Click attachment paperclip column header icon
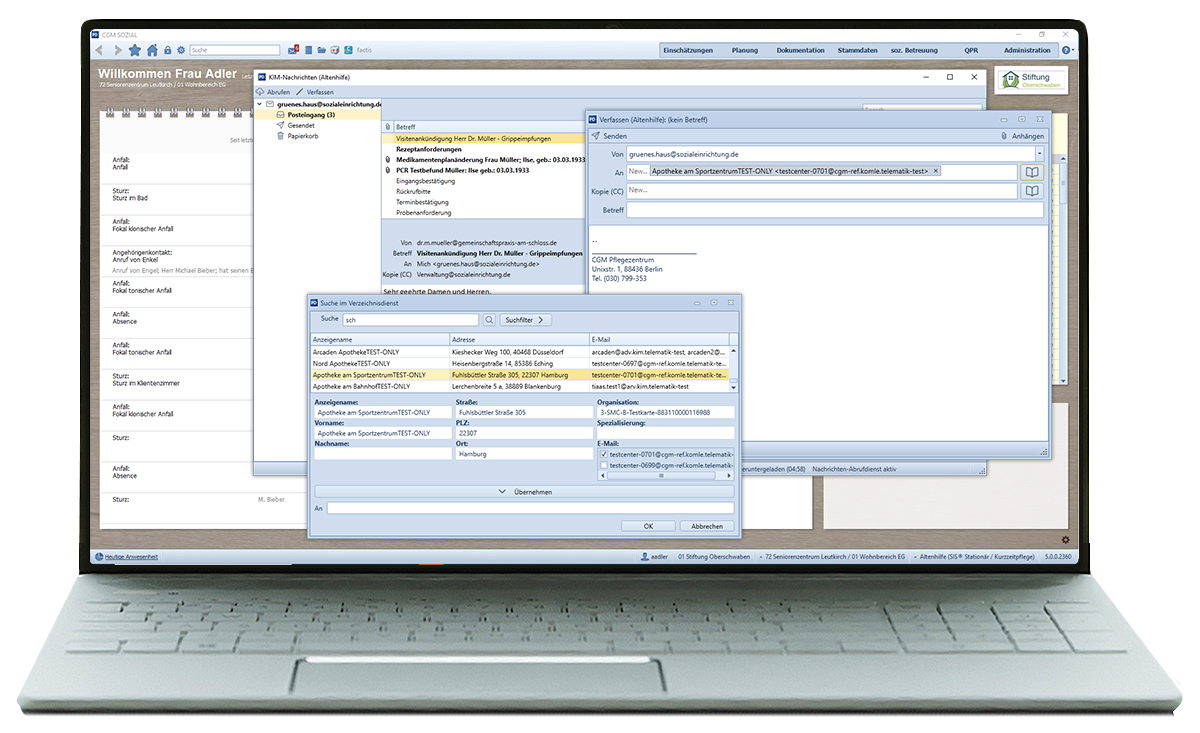Viewport: 1200px width, 733px height. 387,127
